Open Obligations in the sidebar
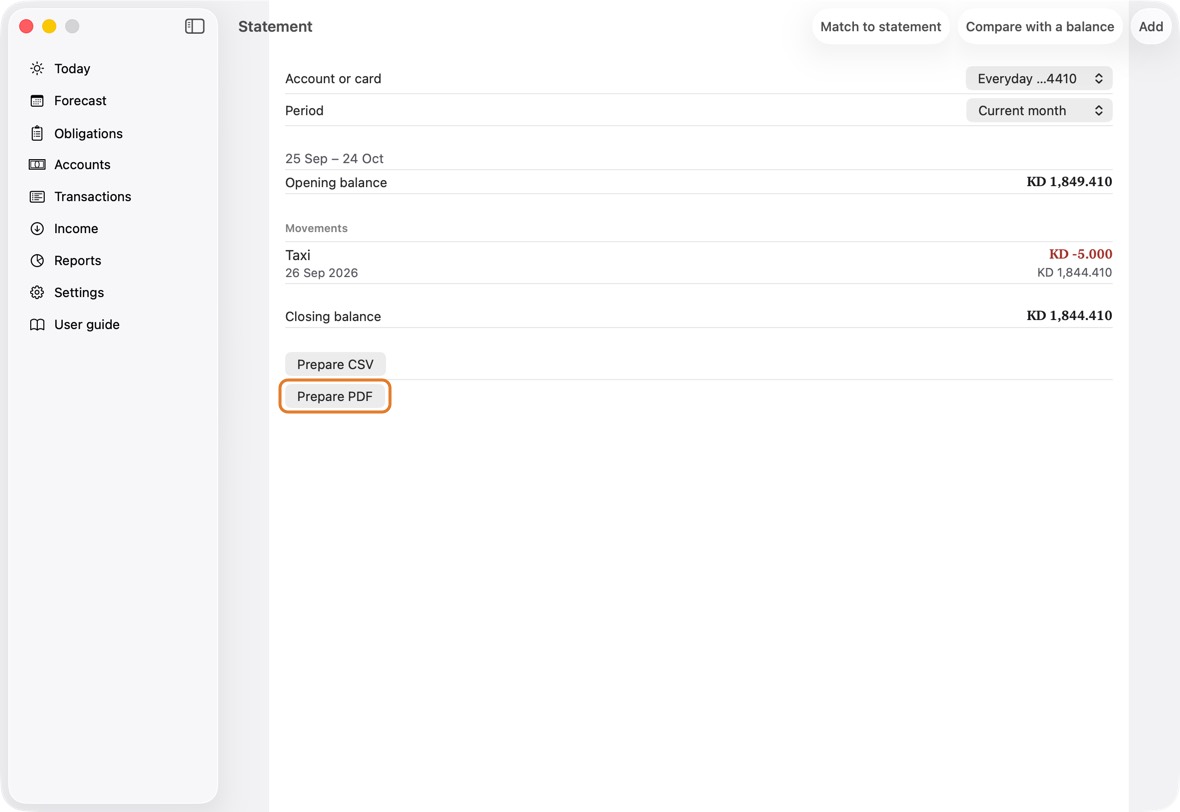Image resolution: width=1180 pixels, height=812 pixels. click(x=88, y=133)
